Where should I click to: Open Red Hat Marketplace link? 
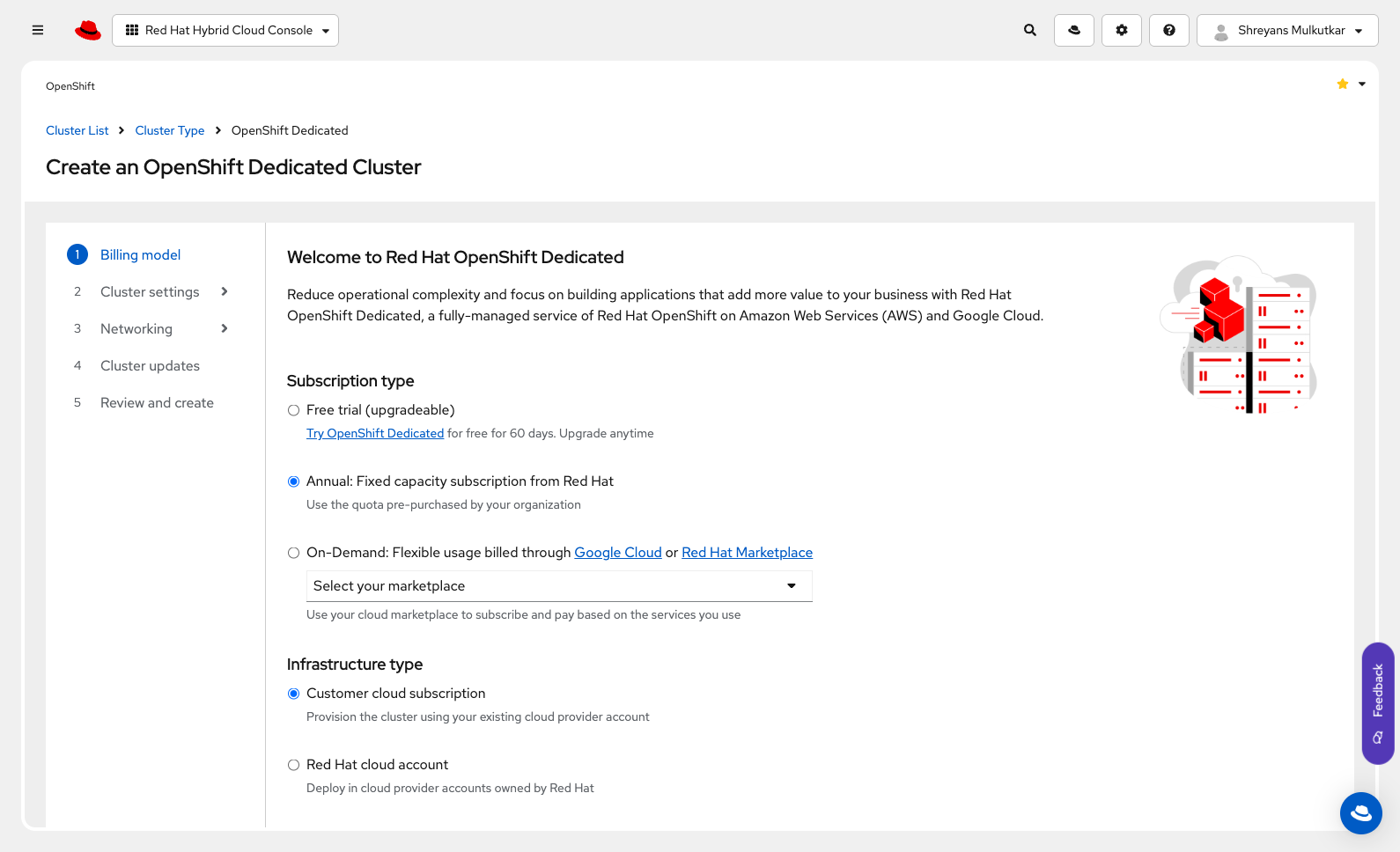point(747,553)
